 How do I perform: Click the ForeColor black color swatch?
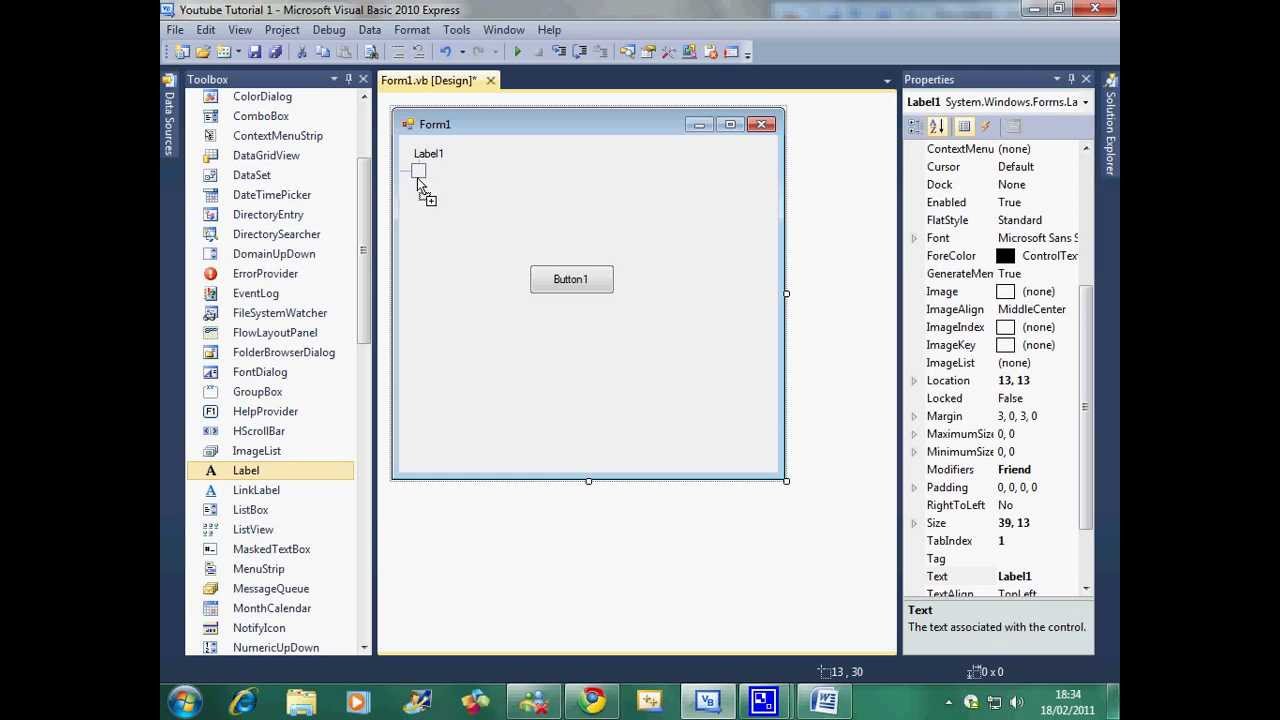tap(1005, 256)
